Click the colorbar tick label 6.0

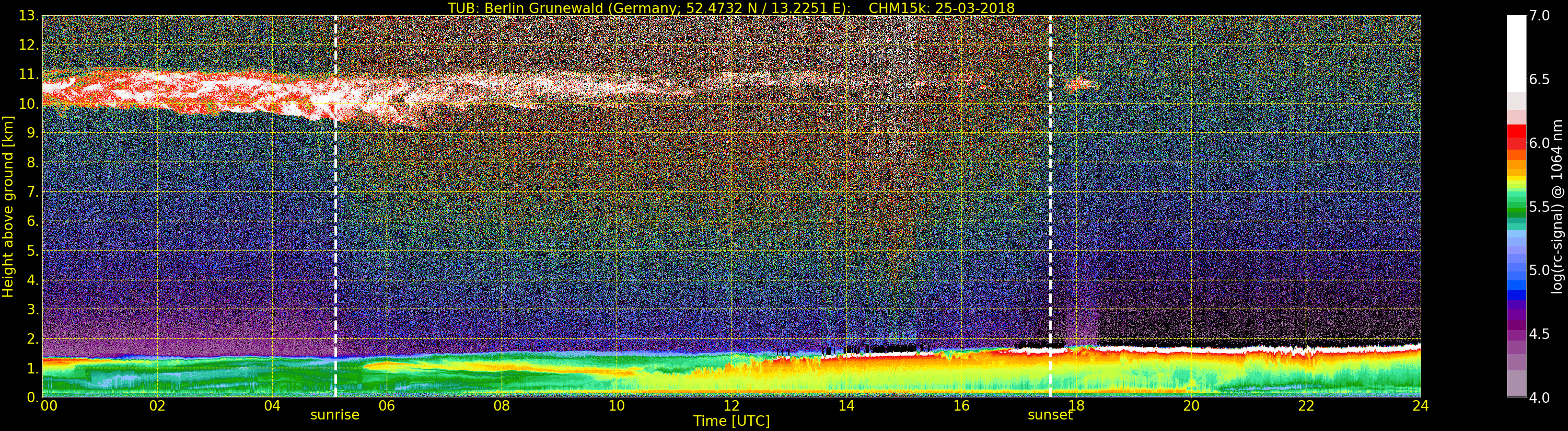click(1539, 143)
